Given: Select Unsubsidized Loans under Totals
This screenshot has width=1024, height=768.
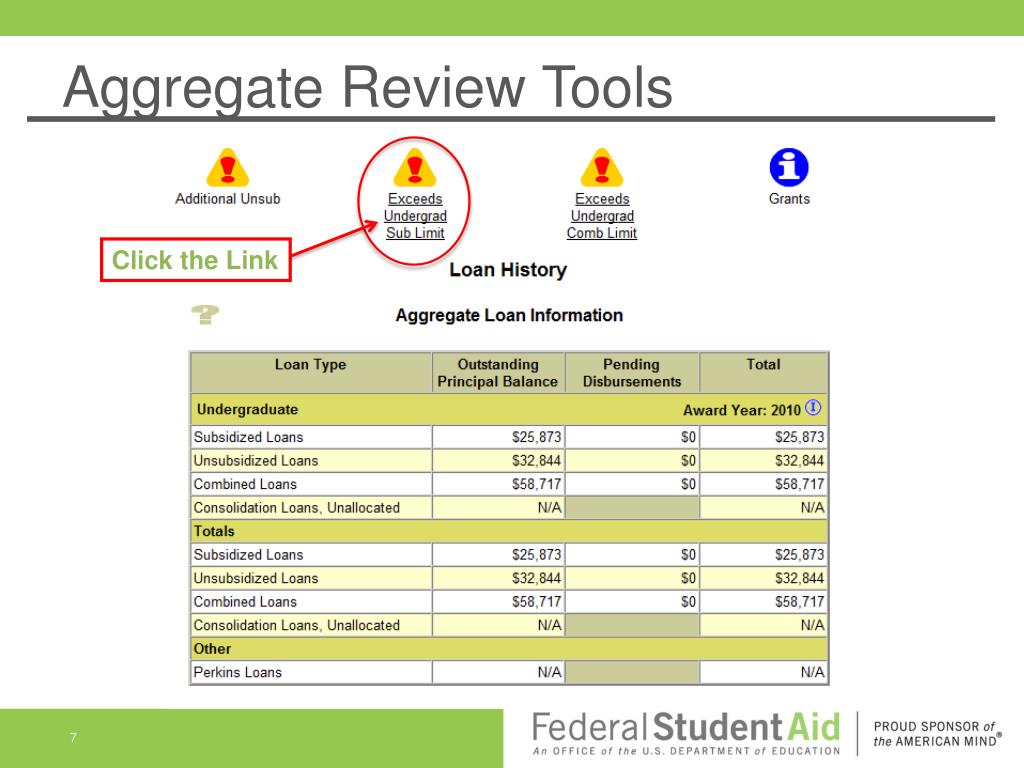Looking at the screenshot, I should coord(255,578).
